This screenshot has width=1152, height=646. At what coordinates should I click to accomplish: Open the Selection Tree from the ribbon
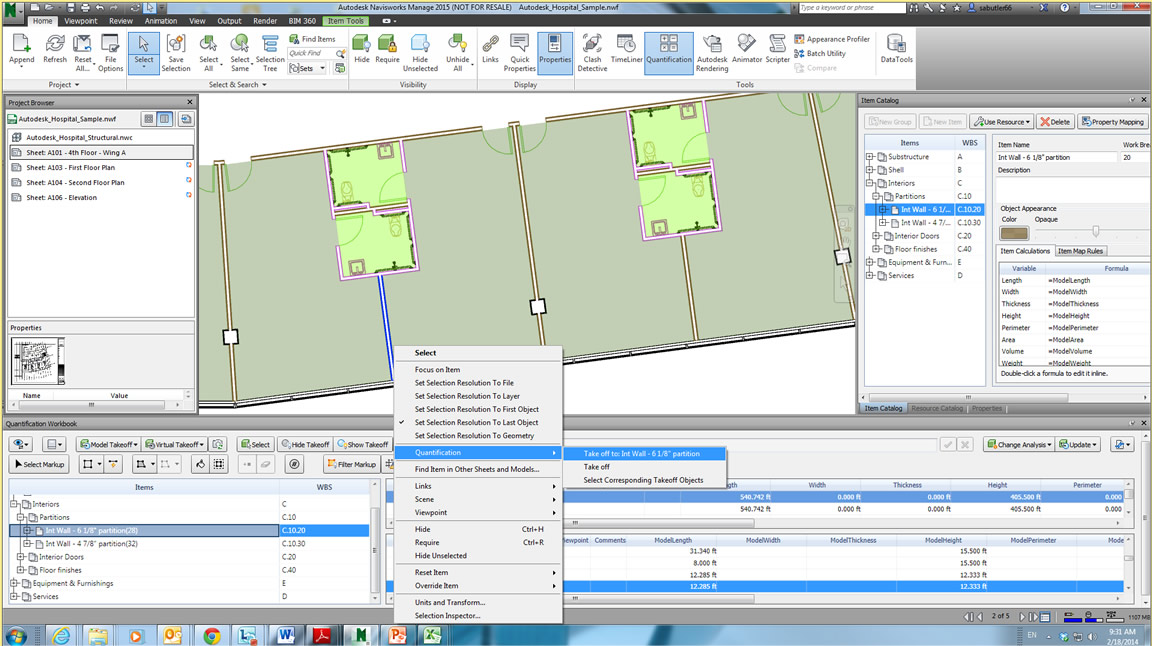click(x=270, y=53)
